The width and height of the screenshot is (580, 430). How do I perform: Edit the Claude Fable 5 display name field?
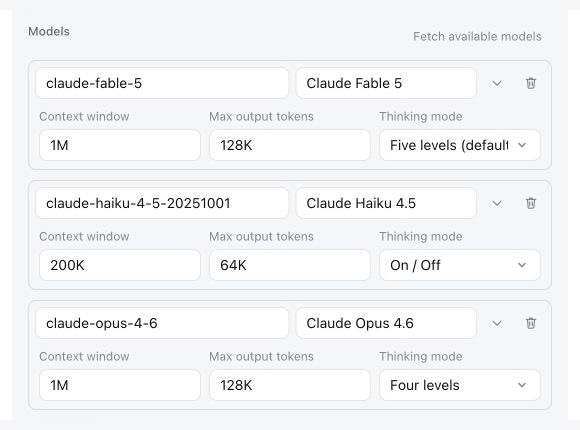tap(386, 83)
